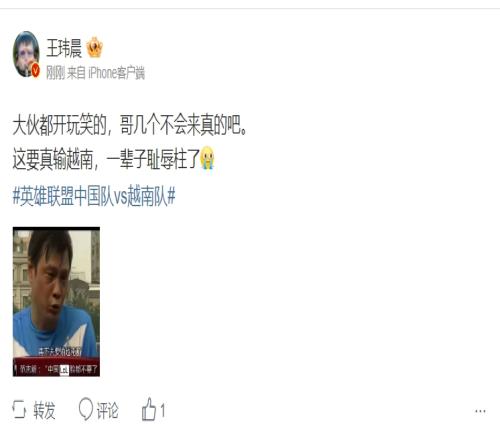Like the post with thumbs-up icon
Image resolution: width=500 pixels, height=440 pixels.
click(x=149, y=409)
